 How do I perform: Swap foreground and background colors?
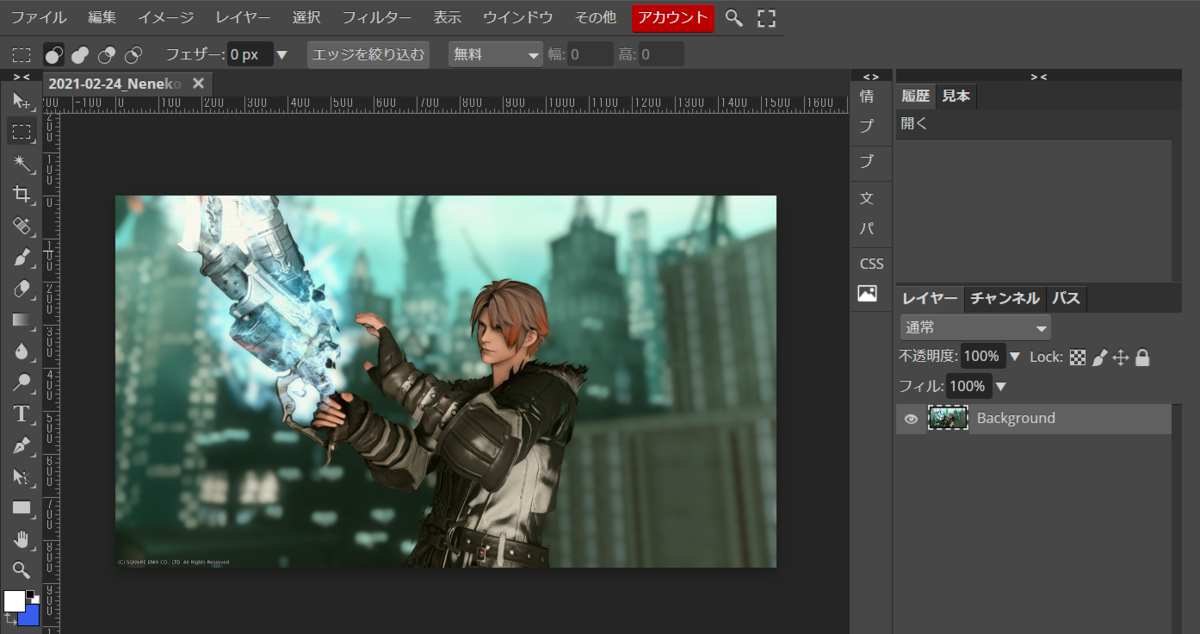tap(10, 620)
